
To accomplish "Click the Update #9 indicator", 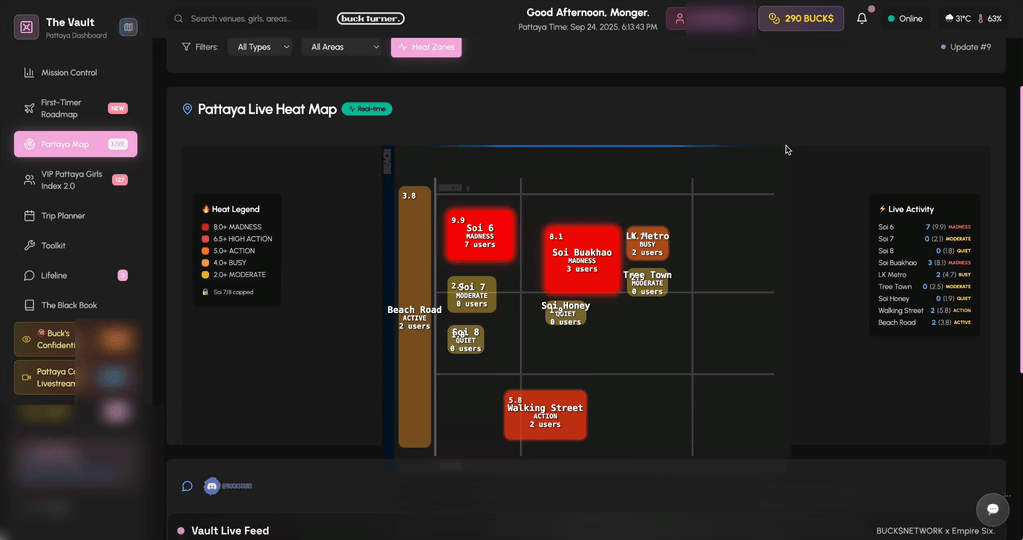I will [965, 47].
